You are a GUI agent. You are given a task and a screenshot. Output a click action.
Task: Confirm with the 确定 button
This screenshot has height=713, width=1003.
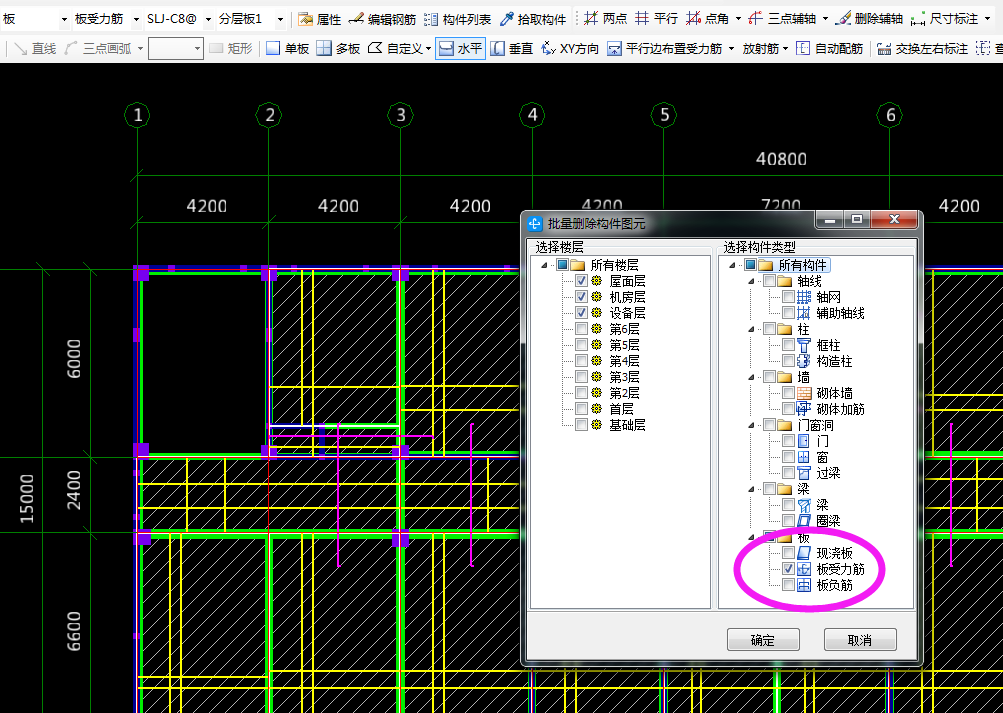point(763,639)
